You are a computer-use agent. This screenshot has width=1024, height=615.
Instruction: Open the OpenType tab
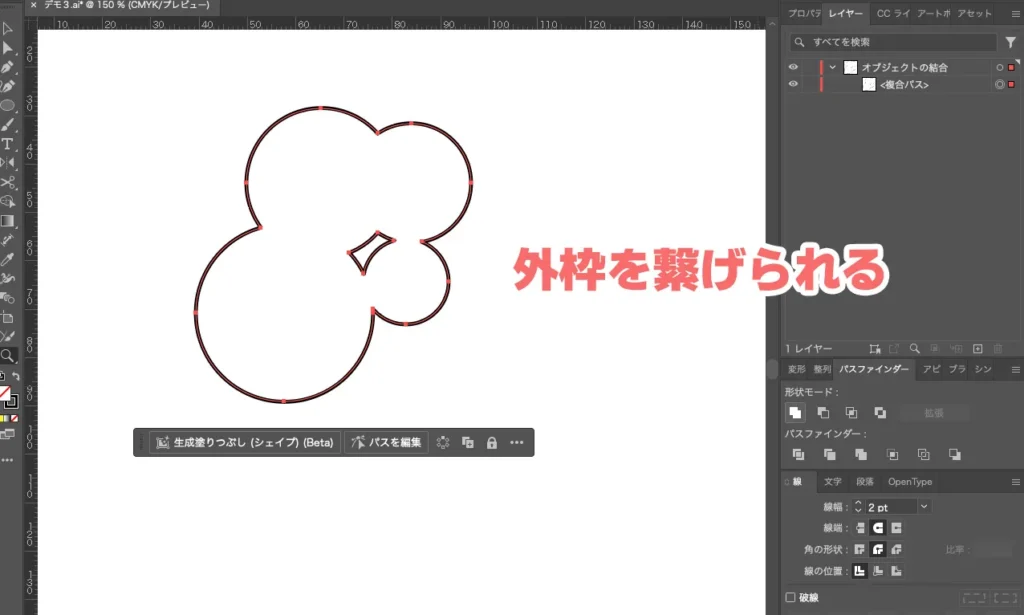pyautogui.click(x=909, y=482)
